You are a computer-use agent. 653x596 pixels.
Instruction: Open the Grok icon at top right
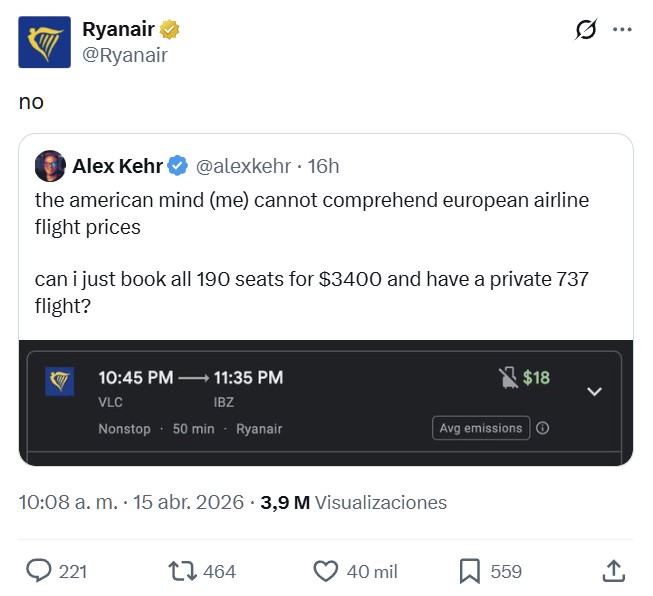[x=586, y=31]
